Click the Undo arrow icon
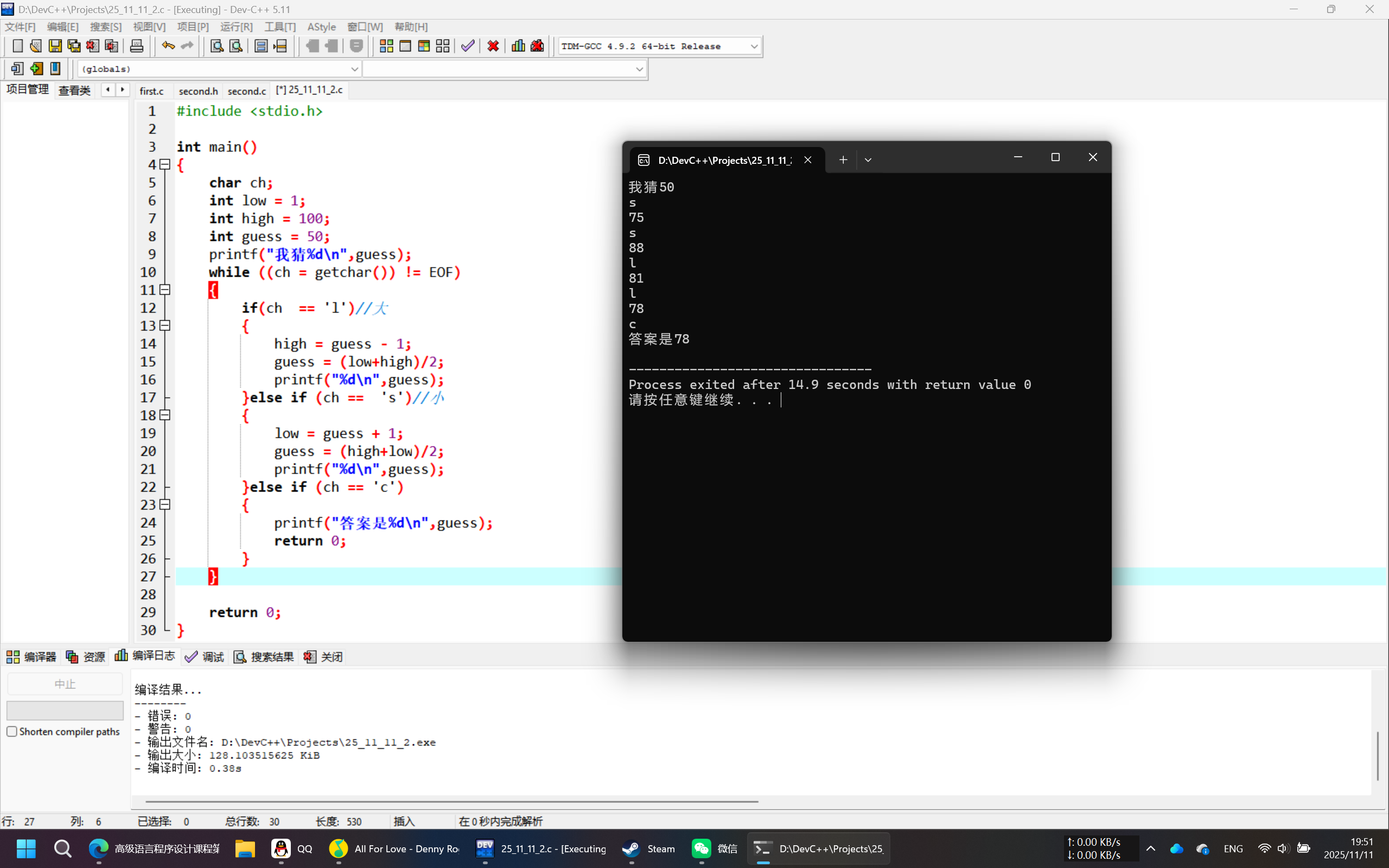The image size is (1389, 868). (168, 46)
